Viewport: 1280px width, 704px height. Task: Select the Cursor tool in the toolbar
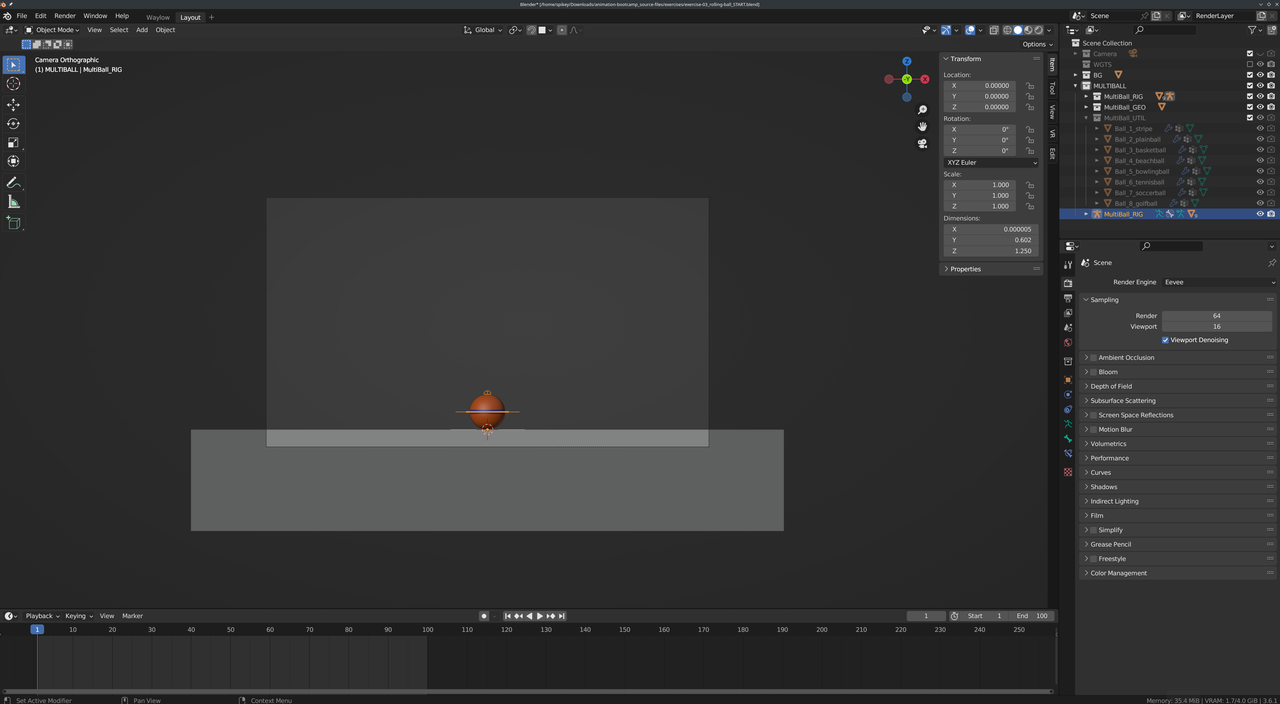pos(13,83)
